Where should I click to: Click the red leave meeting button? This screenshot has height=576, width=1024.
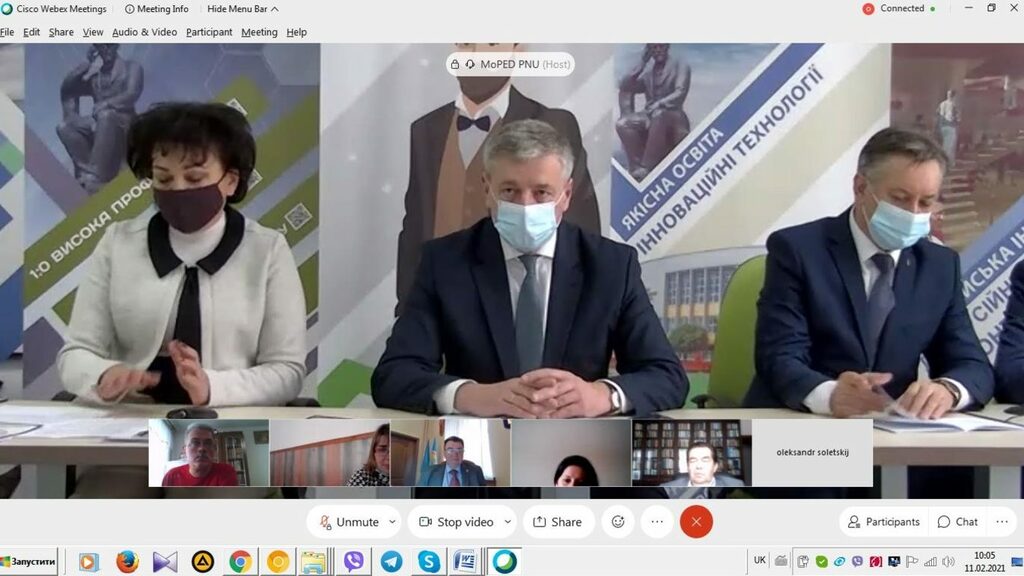coord(696,522)
